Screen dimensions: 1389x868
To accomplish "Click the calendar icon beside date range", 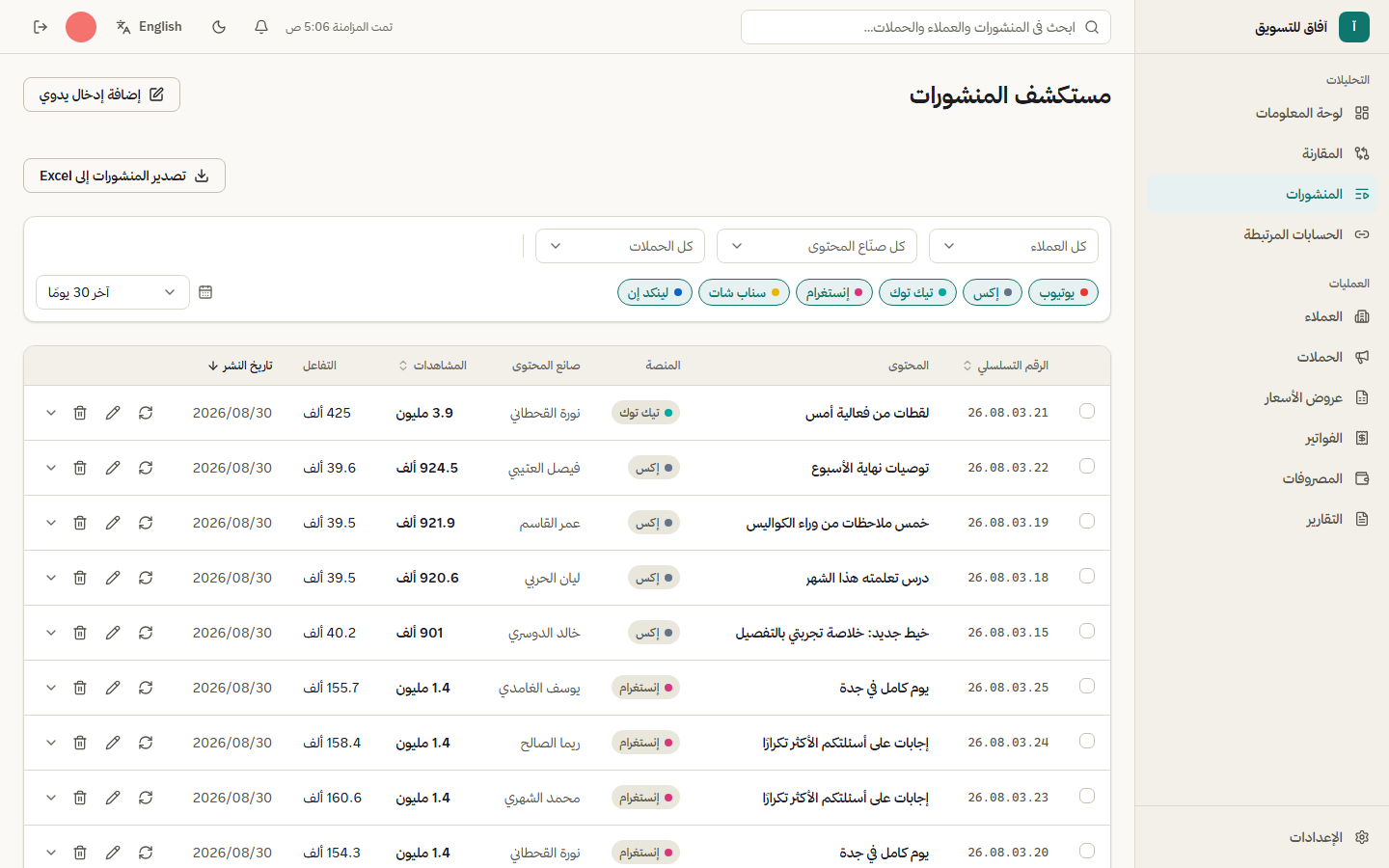I will point(205,292).
